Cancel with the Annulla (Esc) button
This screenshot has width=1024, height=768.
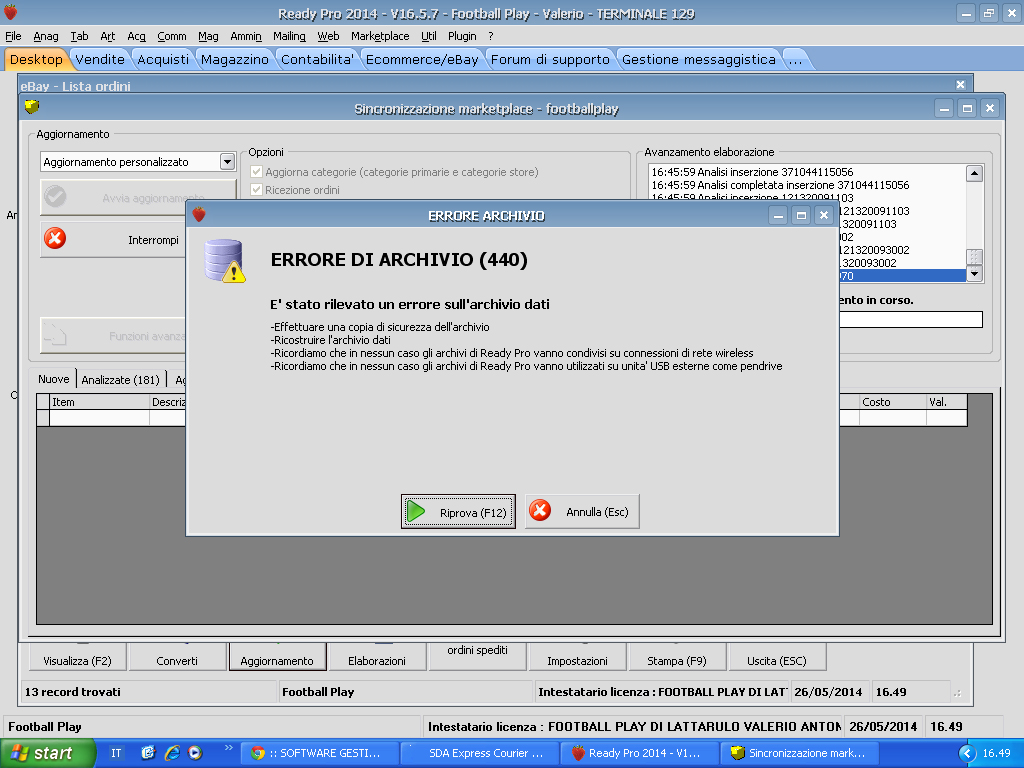(582, 511)
